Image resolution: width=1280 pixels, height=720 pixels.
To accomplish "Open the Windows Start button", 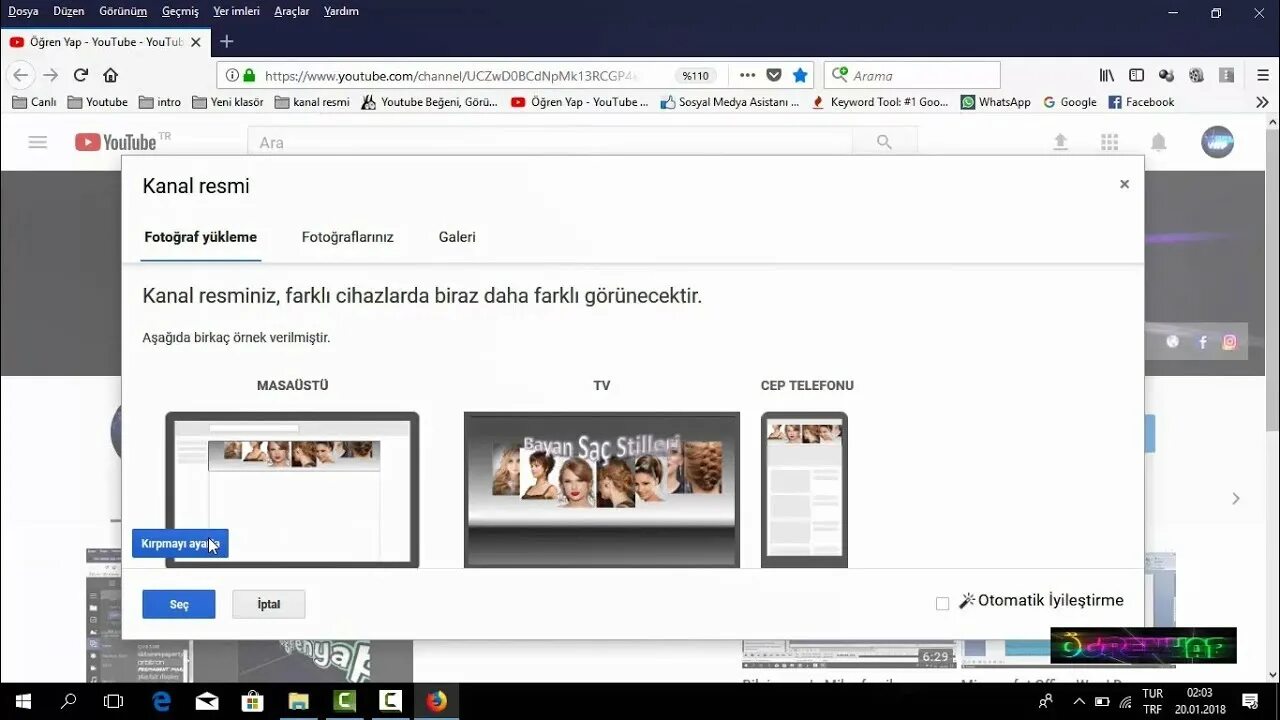I will 23,701.
